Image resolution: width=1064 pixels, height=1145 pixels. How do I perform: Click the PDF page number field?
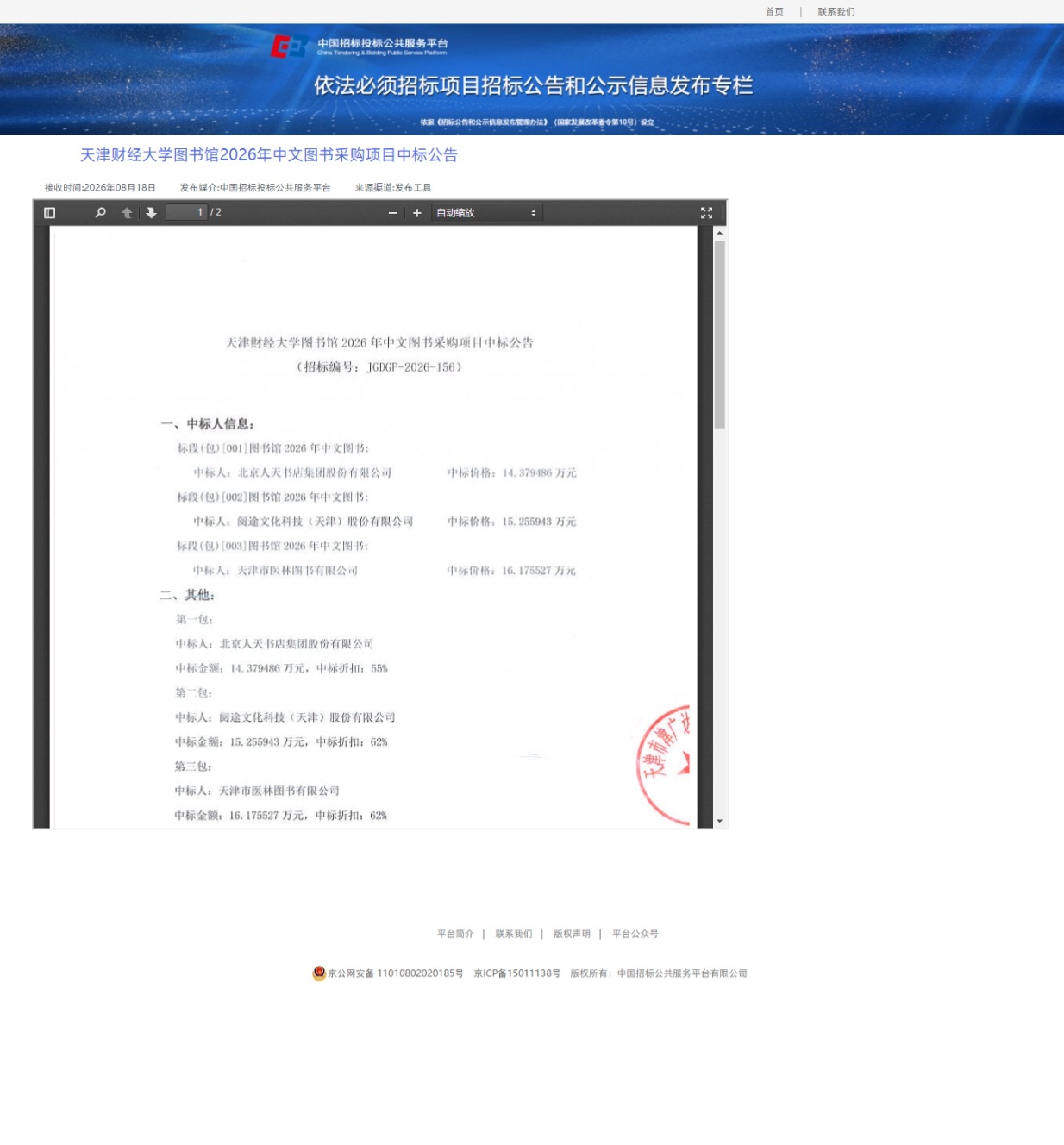[x=186, y=212]
